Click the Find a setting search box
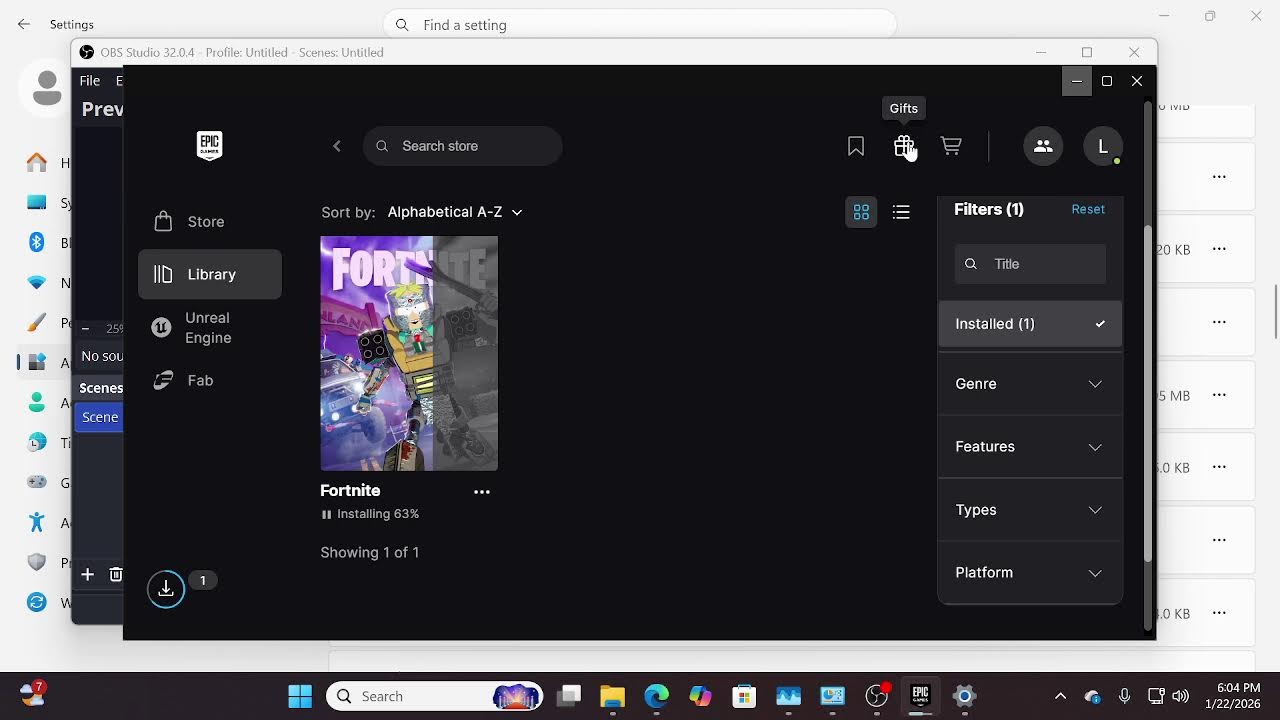Image resolution: width=1280 pixels, height=720 pixels. 640,24
